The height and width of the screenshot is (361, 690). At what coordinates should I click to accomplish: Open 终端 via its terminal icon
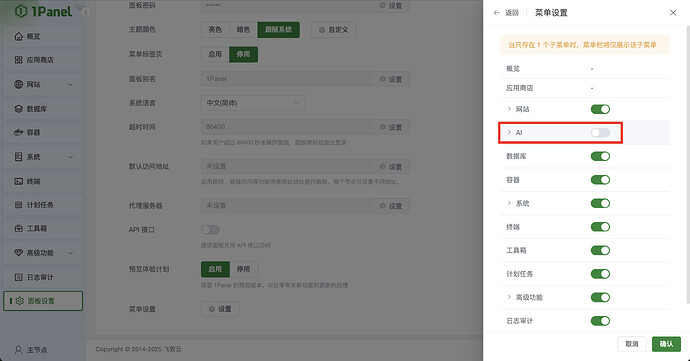[18, 181]
